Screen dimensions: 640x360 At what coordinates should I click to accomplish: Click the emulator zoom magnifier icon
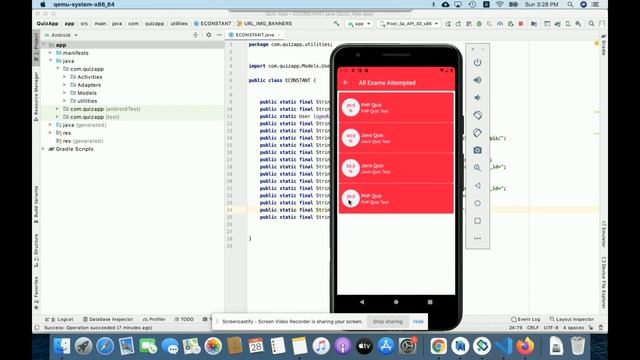[477, 168]
